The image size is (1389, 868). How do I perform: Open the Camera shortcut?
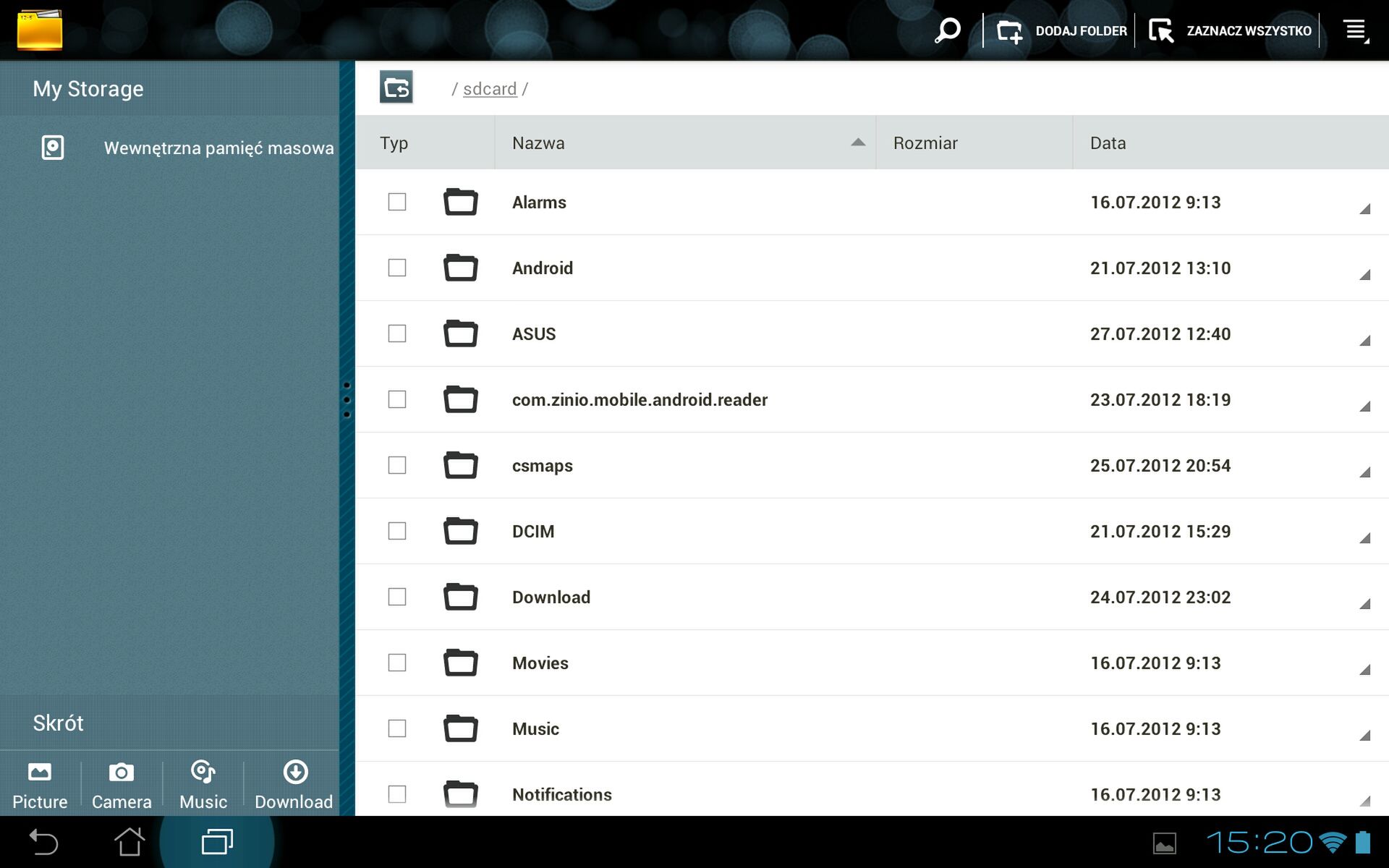tap(122, 784)
